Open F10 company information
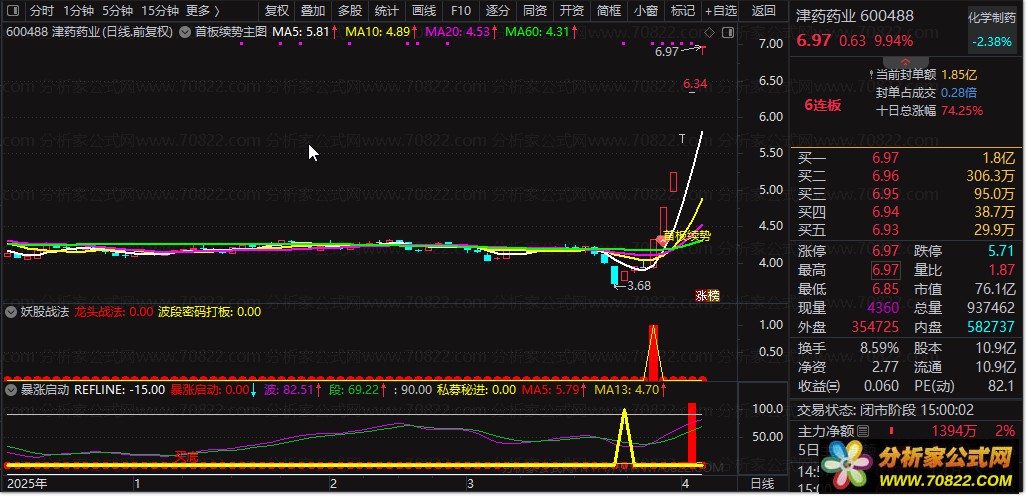 pos(460,11)
